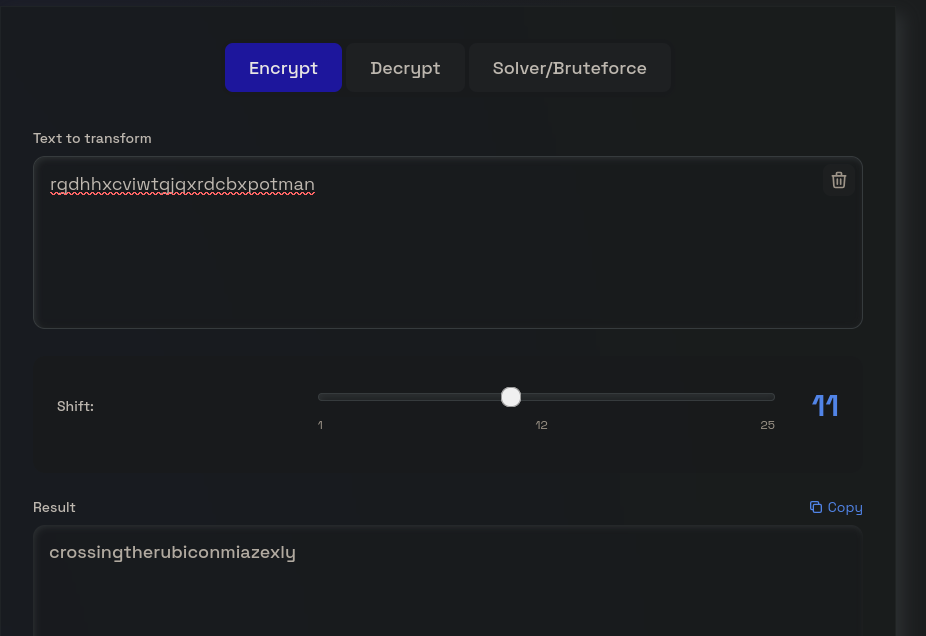Screen dimensions: 926x636
Task: Click the Text to transform label
Action: 92,138
